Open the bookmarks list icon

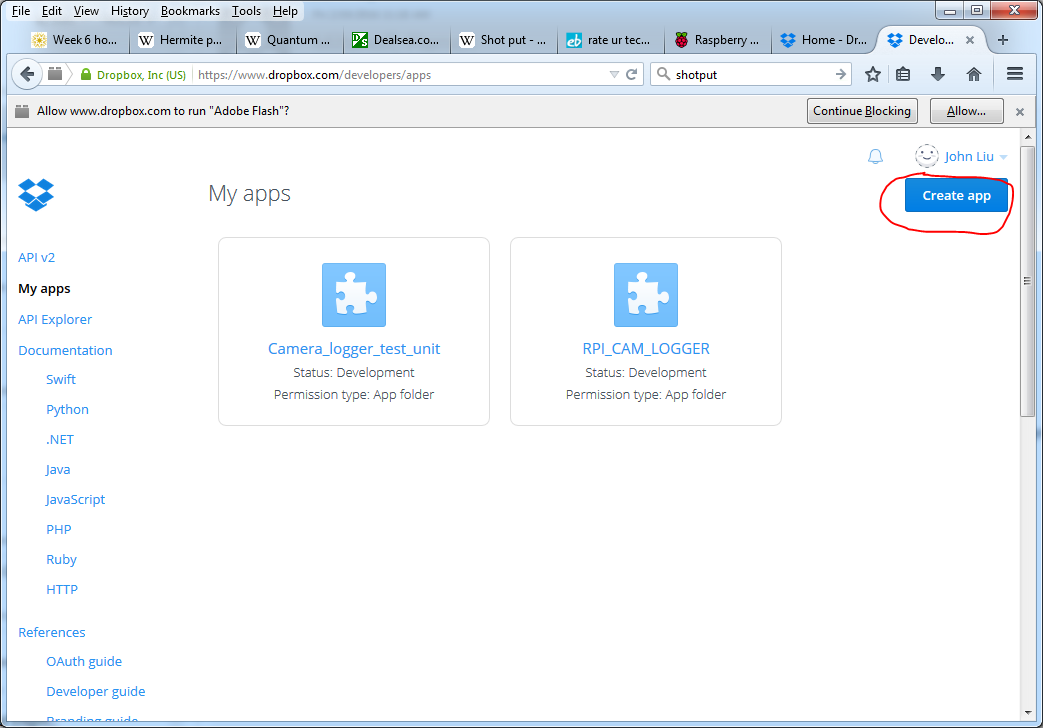[903, 74]
